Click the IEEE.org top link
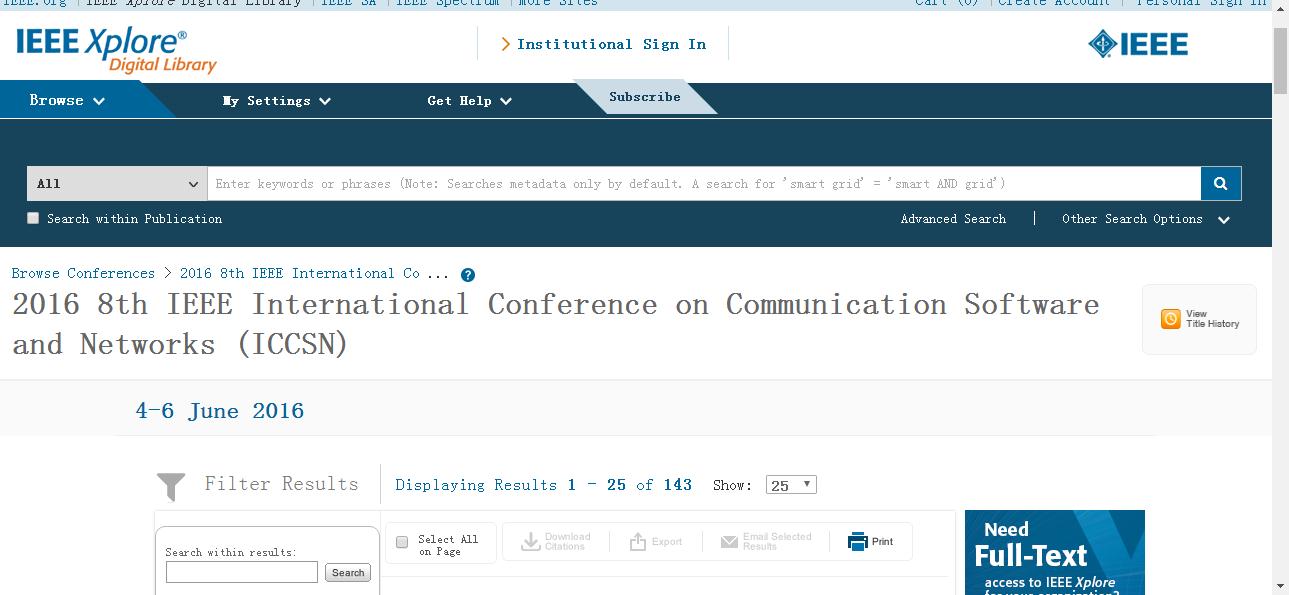This screenshot has width=1289, height=595. pos(34,3)
